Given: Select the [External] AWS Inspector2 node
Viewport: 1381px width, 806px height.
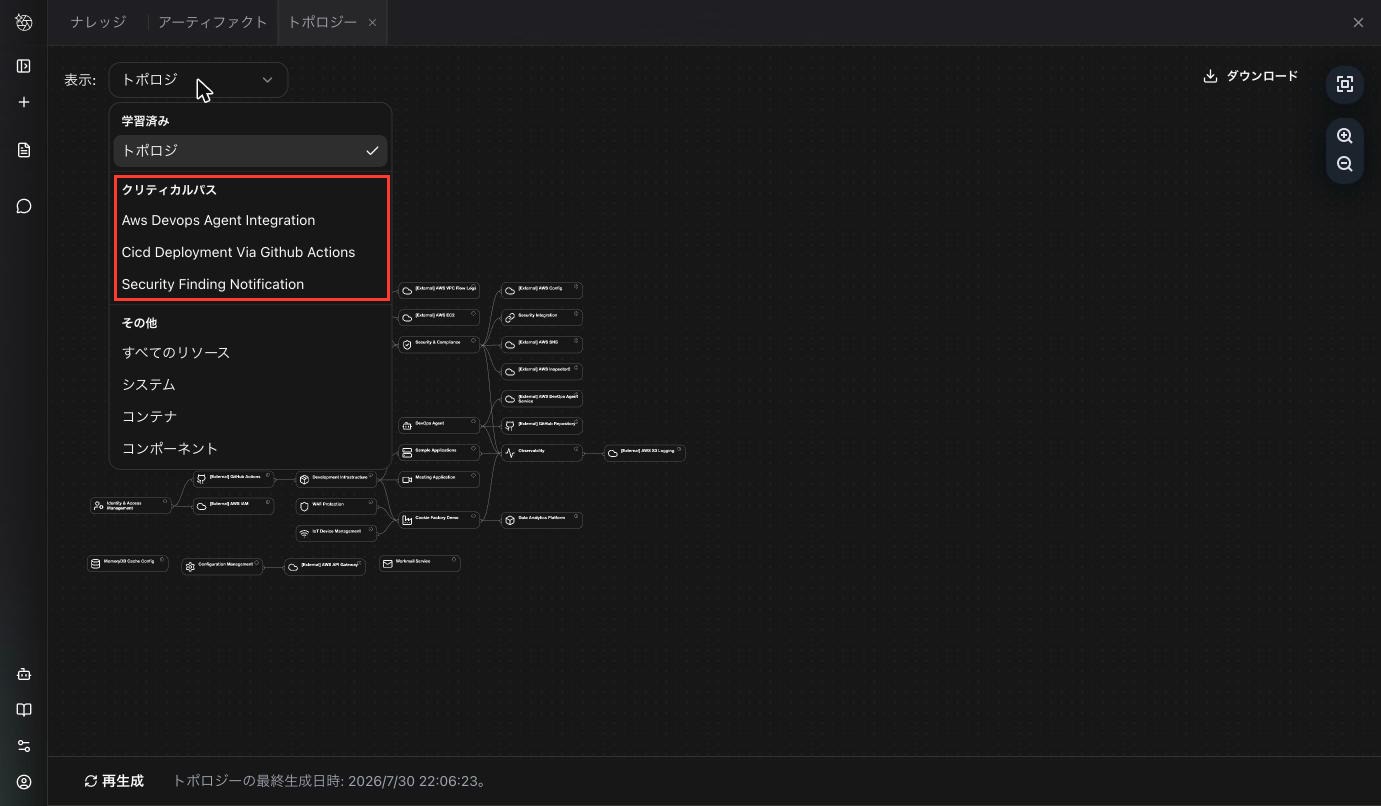Looking at the screenshot, I should click(541, 371).
